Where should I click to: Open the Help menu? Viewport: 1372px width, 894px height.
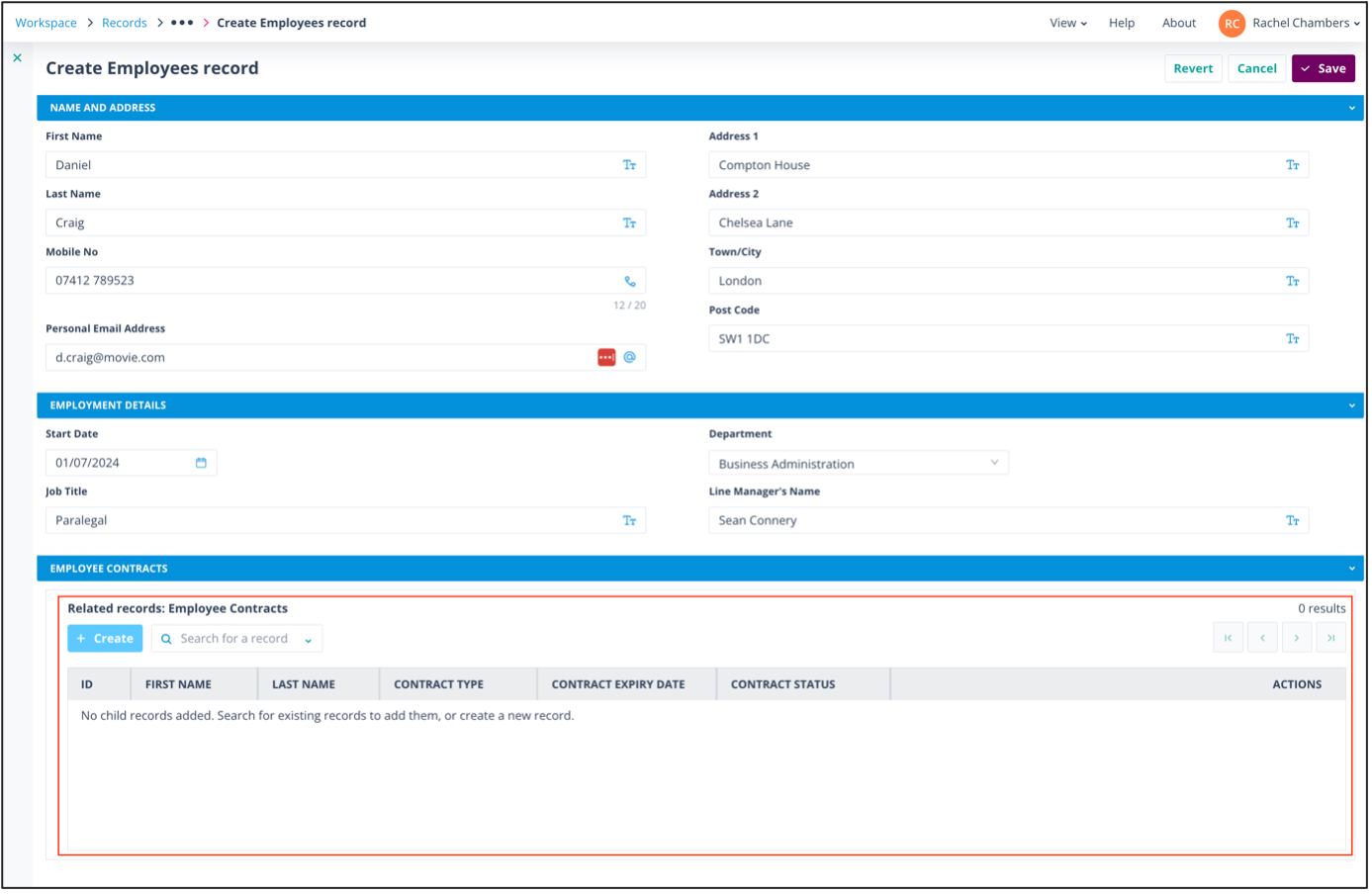1122,23
